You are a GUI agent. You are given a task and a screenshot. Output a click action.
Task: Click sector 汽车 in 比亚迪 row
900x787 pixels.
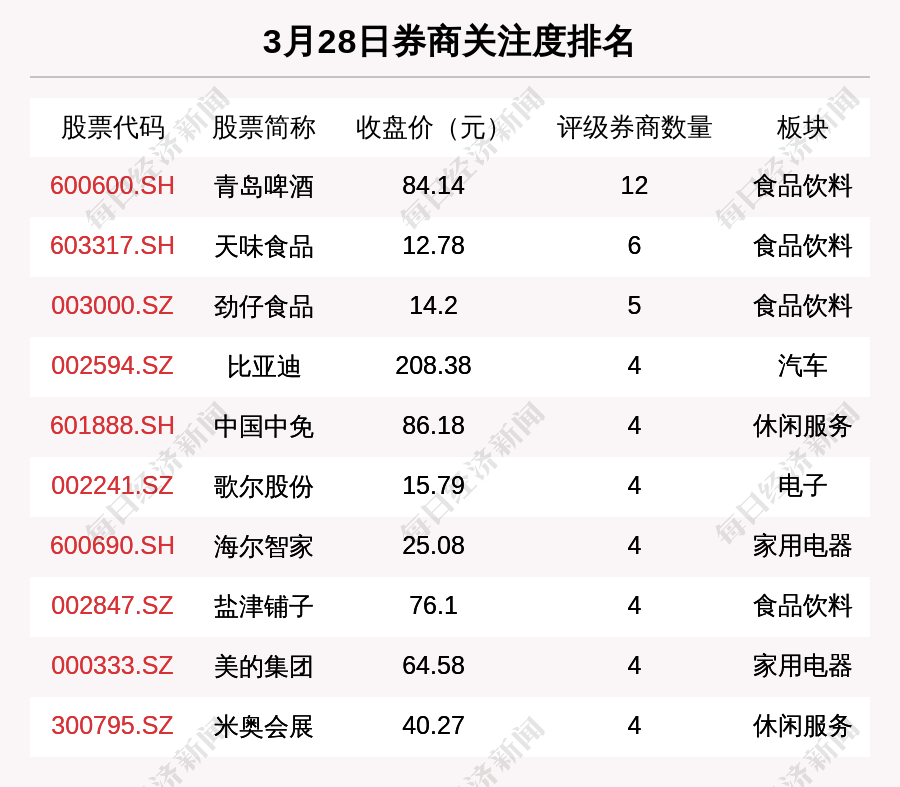(x=802, y=366)
